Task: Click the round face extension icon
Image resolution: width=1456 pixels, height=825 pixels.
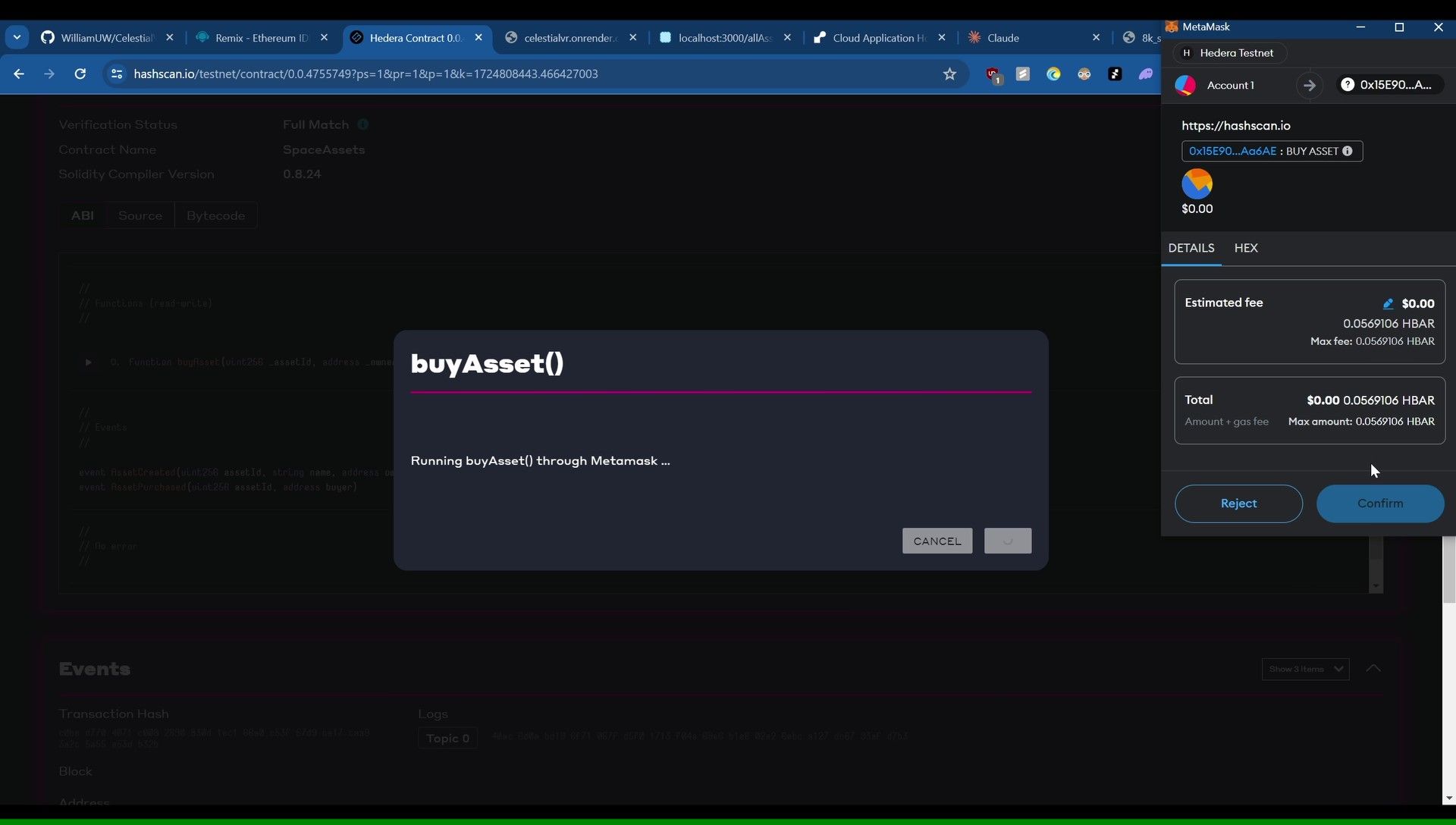Action: [x=1084, y=74]
